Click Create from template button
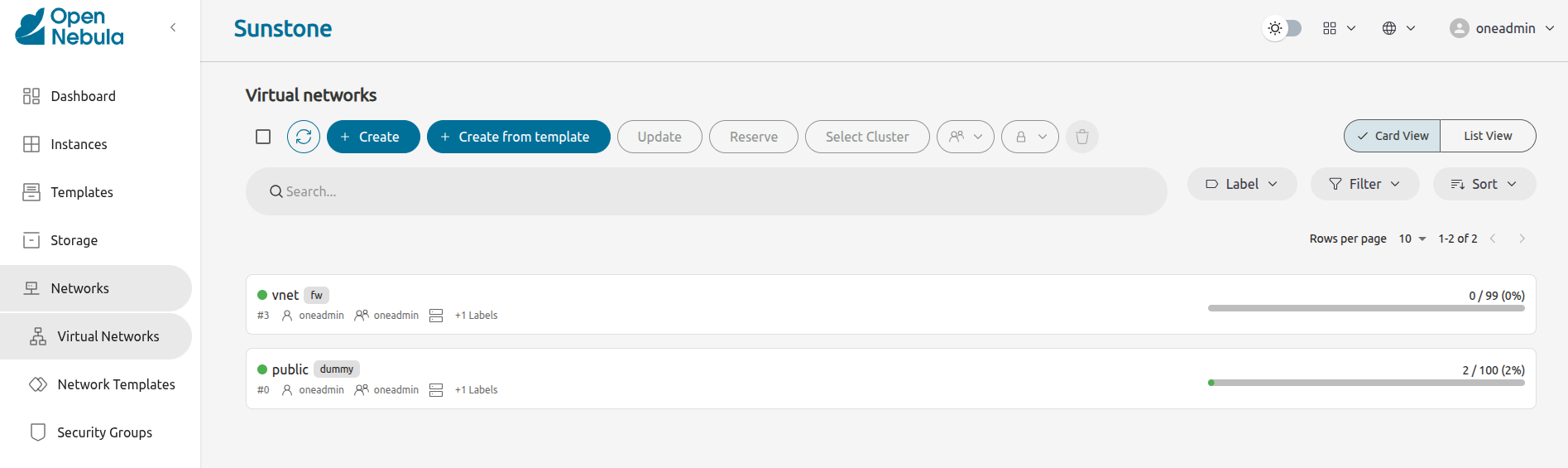This screenshot has width=1568, height=468. pos(518,137)
